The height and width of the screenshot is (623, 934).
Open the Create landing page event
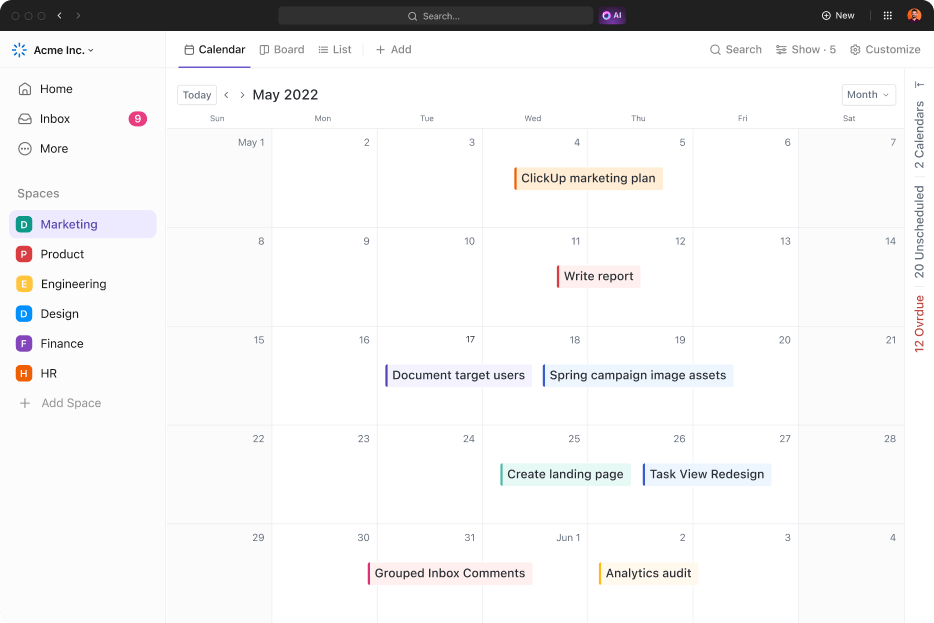pyautogui.click(x=565, y=474)
